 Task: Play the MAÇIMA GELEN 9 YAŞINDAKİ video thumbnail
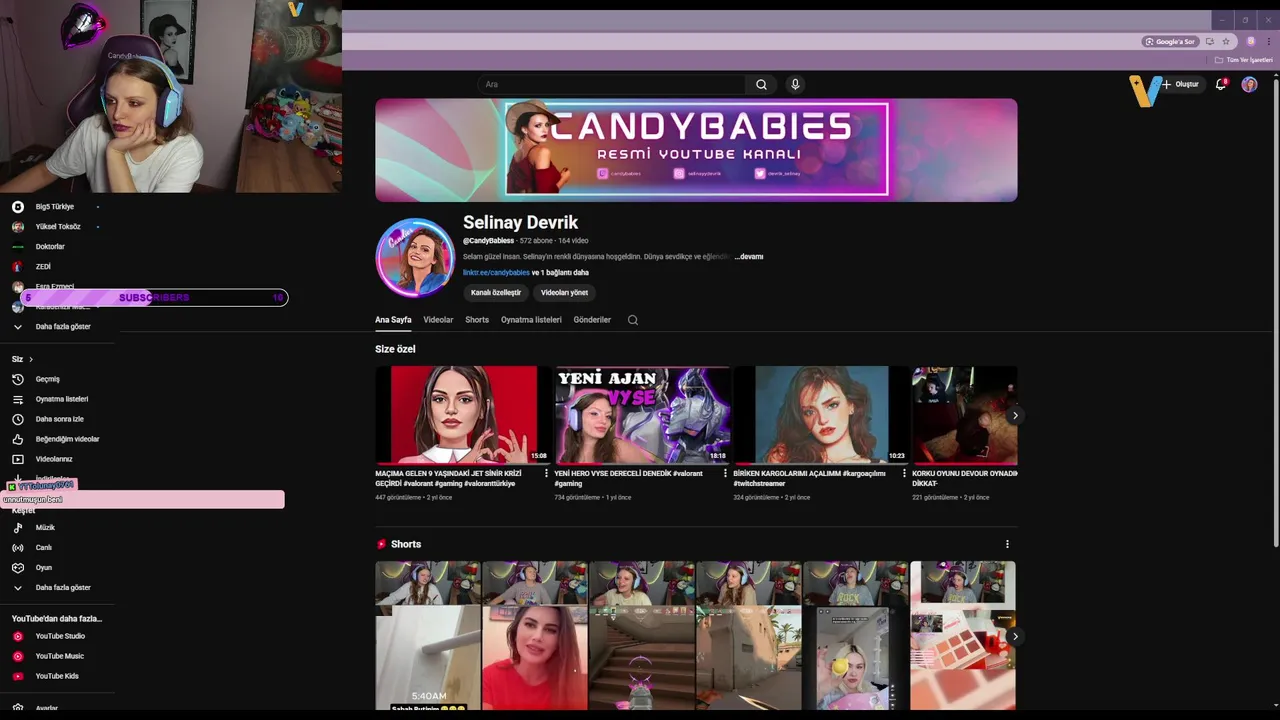coord(463,415)
